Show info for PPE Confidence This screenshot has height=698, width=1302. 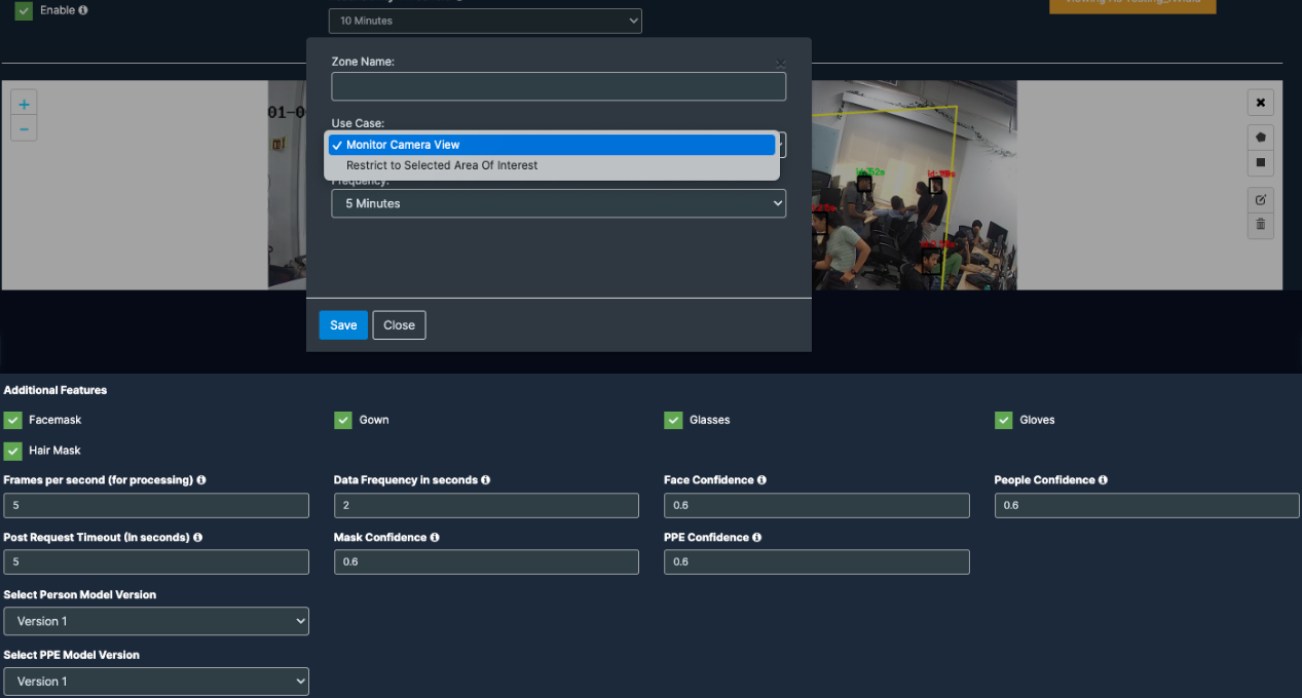pyautogui.click(x=757, y=537)
